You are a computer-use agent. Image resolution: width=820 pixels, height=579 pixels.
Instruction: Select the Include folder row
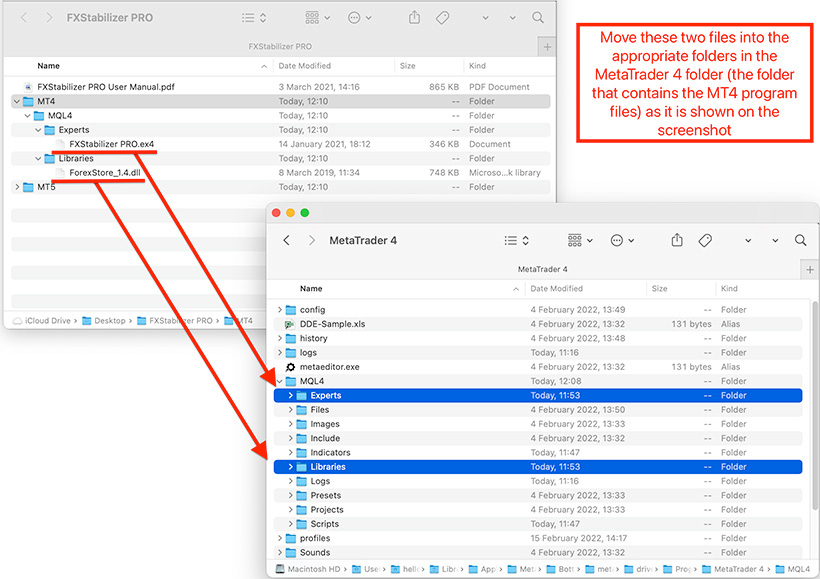click(x=538, y=438)
